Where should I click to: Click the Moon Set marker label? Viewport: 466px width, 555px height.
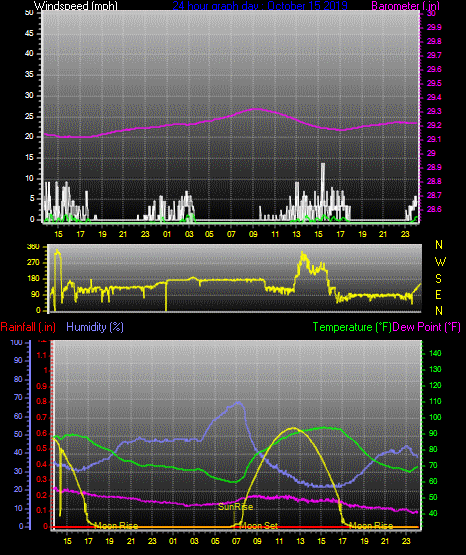[260, 526]
